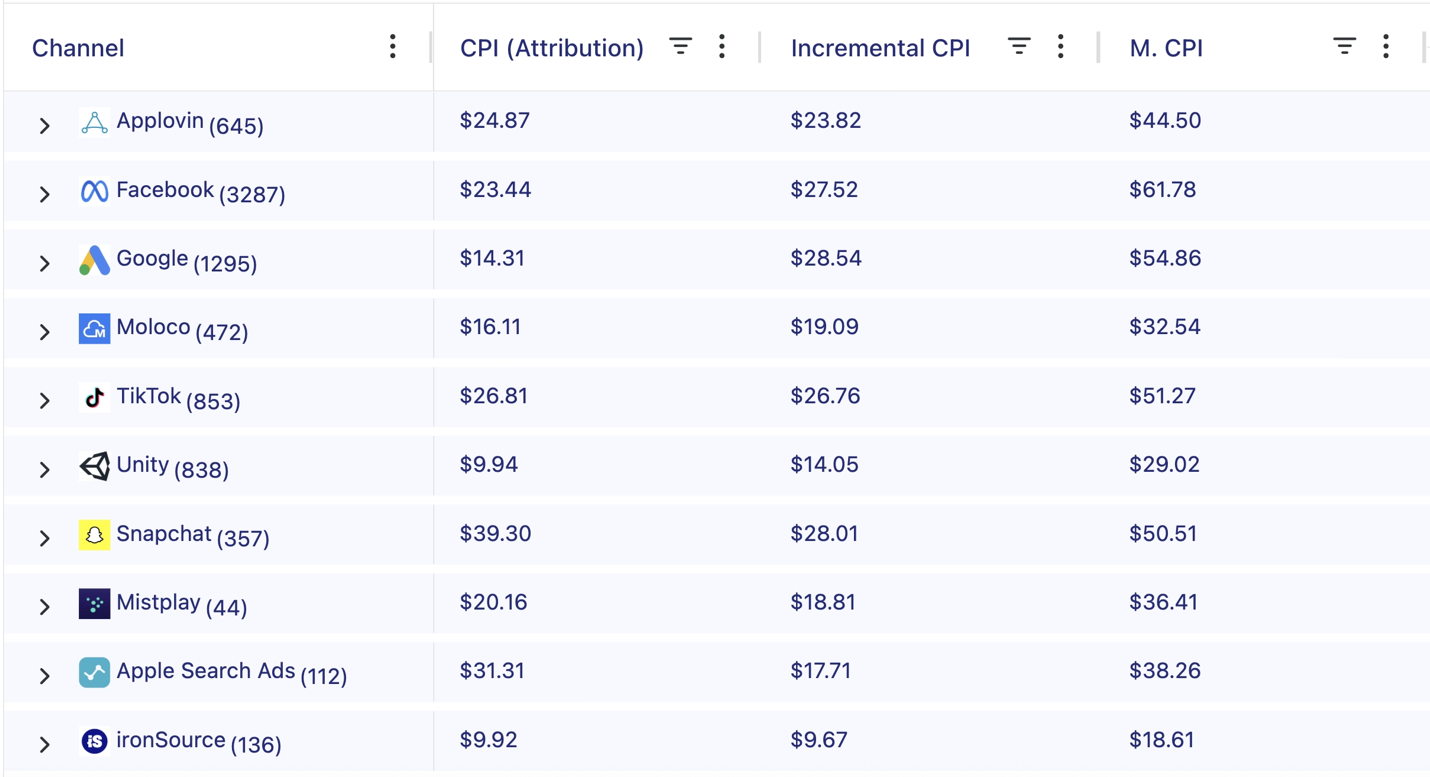Open filter for M. CPI column

(1345, 46)
